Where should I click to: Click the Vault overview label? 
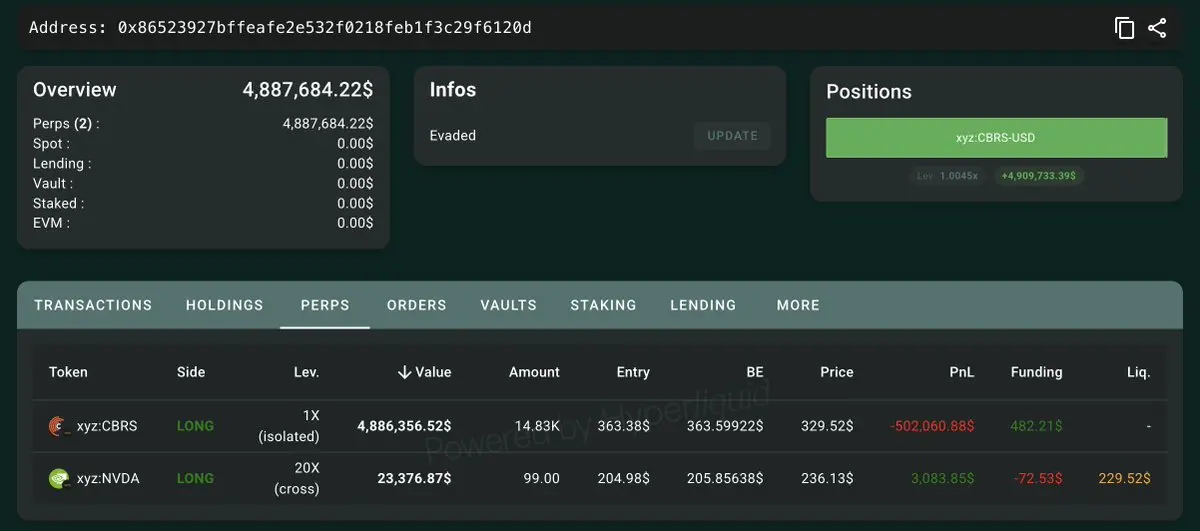click(53, 184)
